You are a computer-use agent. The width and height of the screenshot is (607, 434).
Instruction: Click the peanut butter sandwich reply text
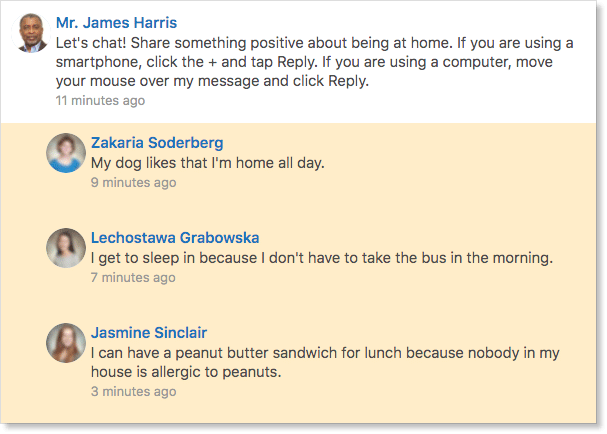300,353
